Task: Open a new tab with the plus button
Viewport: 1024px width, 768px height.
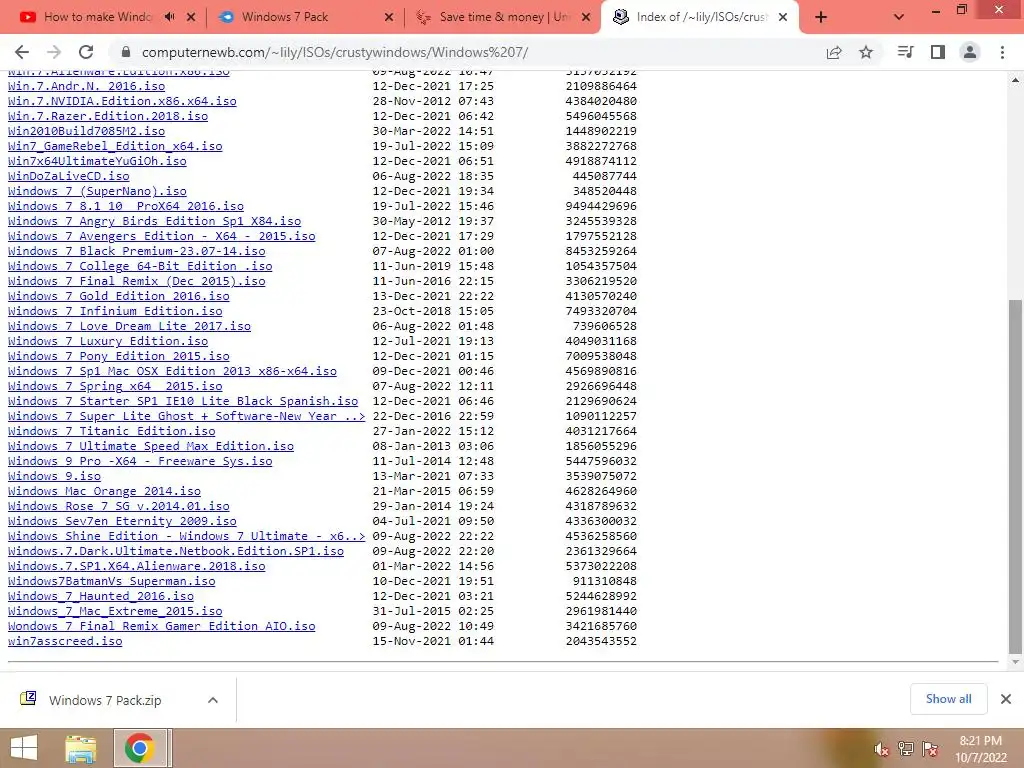Action: coord(821,17)
